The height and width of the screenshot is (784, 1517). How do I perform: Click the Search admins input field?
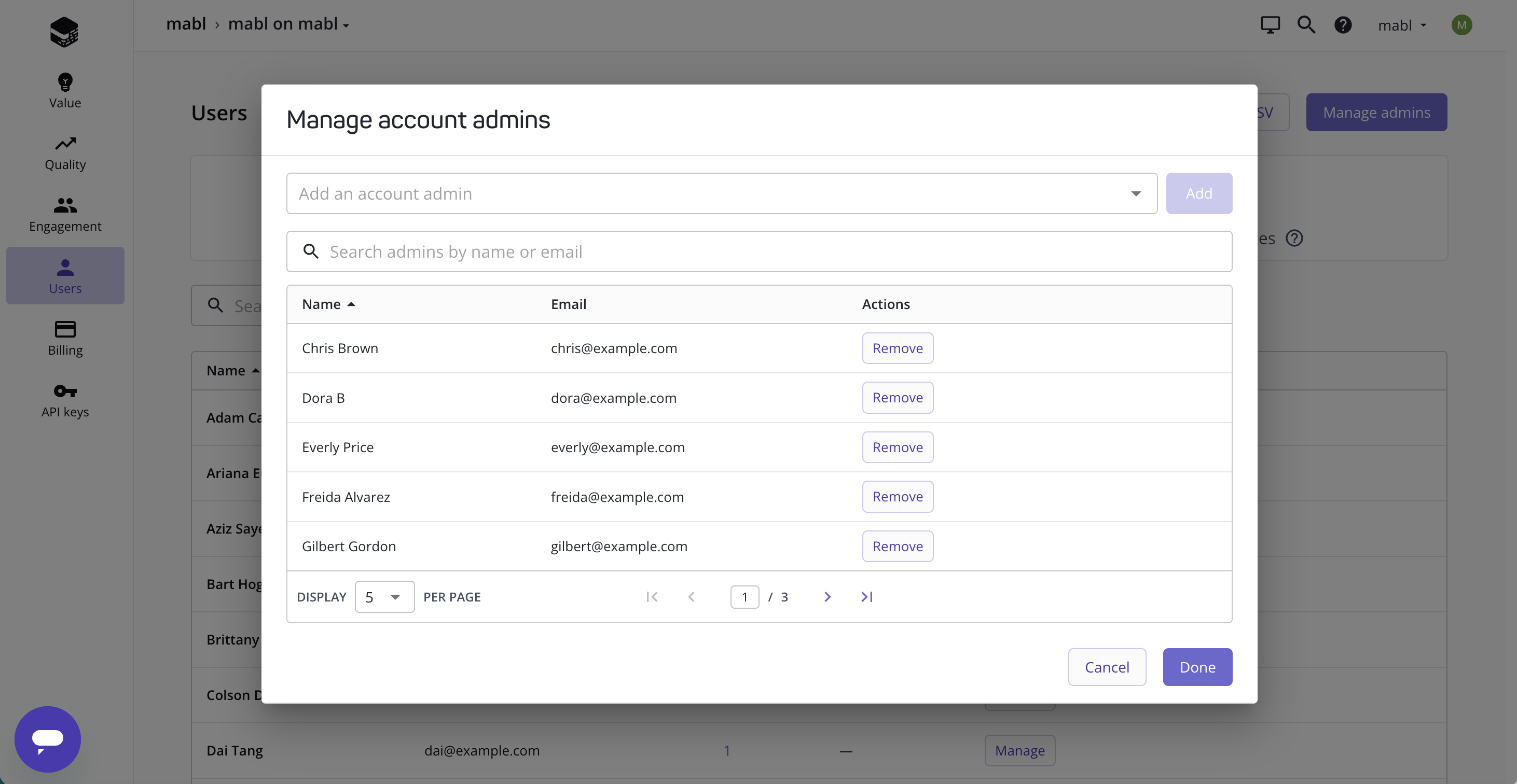pyautogui.click(x=759, y=251)
